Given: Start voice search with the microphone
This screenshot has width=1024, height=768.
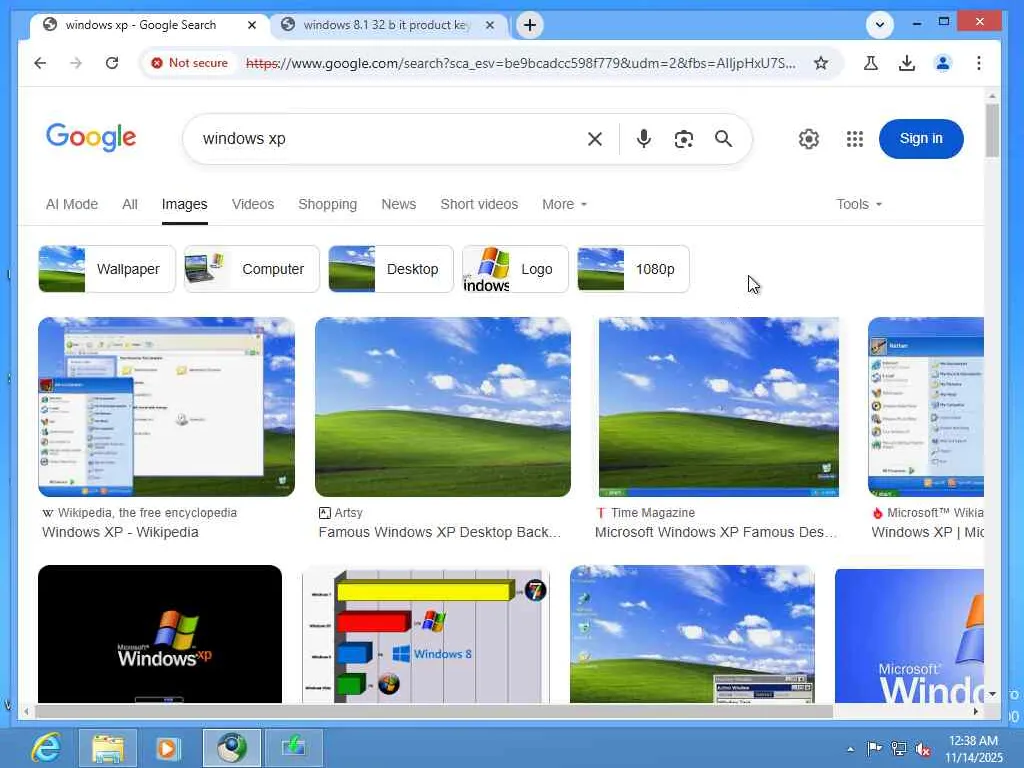Looking at the screenshot, I should click(x=643, y=138).
